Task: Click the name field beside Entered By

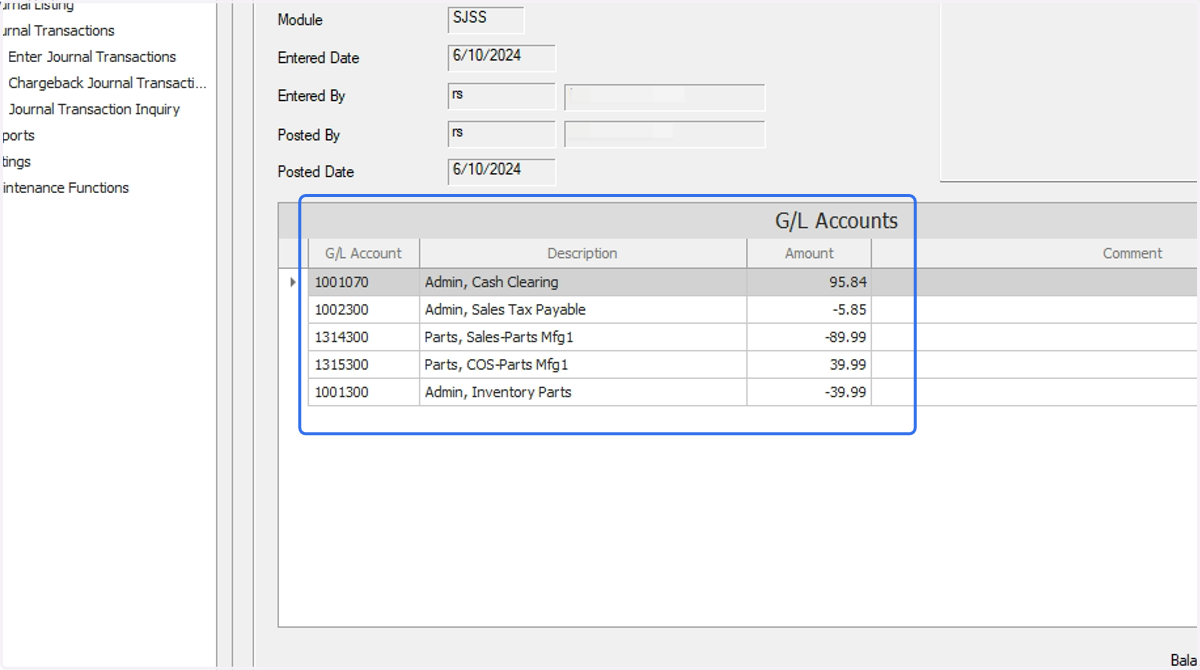Action: point(665,97)
